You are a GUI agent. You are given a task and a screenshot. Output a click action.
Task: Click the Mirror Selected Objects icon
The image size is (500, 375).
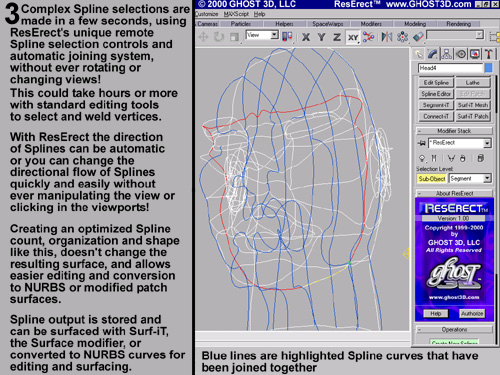387,36
